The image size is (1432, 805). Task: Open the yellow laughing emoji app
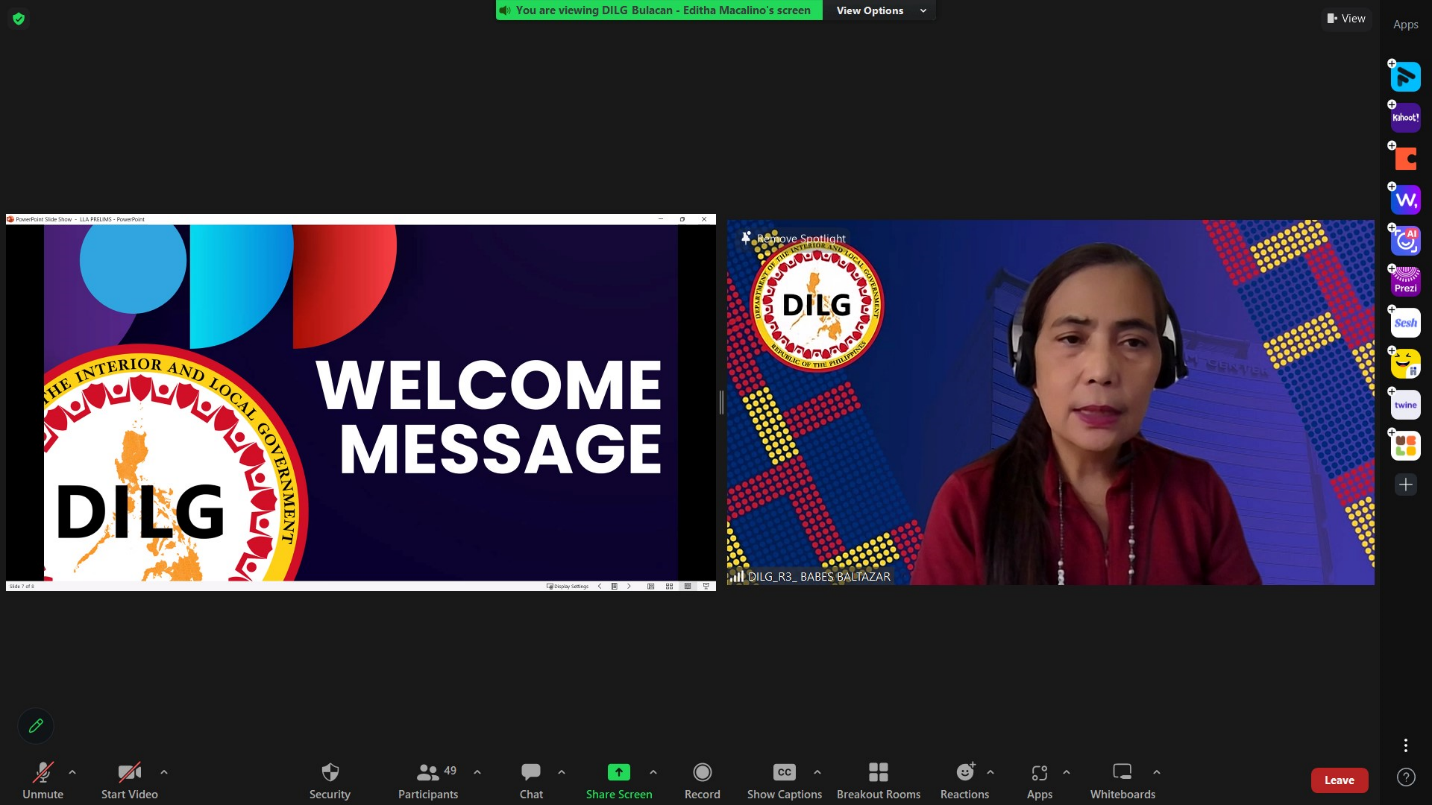click(1406, 364)
